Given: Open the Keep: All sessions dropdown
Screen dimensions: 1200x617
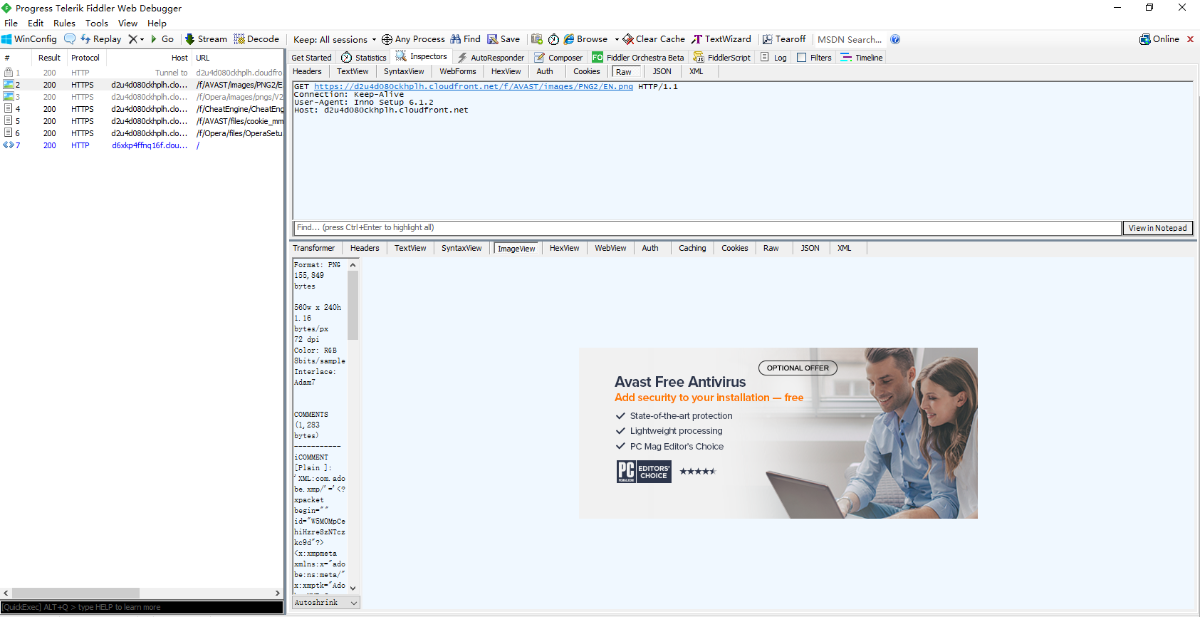Looking at the screenshot, I should [x=334, y=39].
